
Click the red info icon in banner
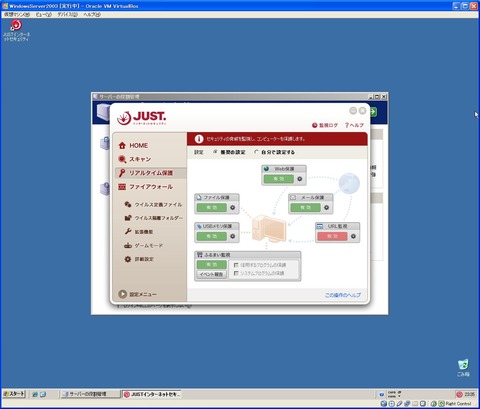coord(199,139)
